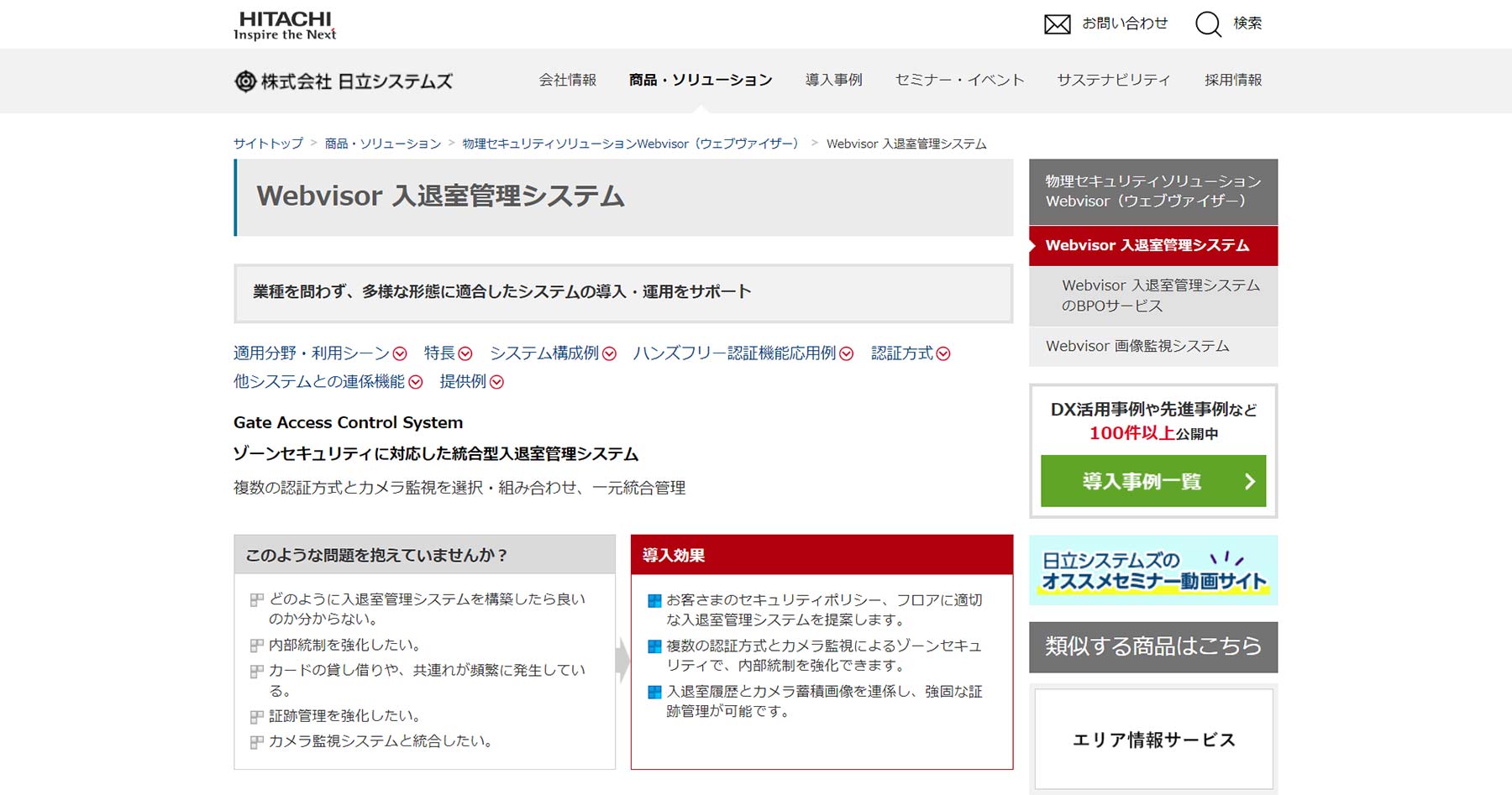This screenshot has width=1512, height=795.
Task: Click arrow icon next to ハンズフリー認証機能応用例
Action: 846,354
